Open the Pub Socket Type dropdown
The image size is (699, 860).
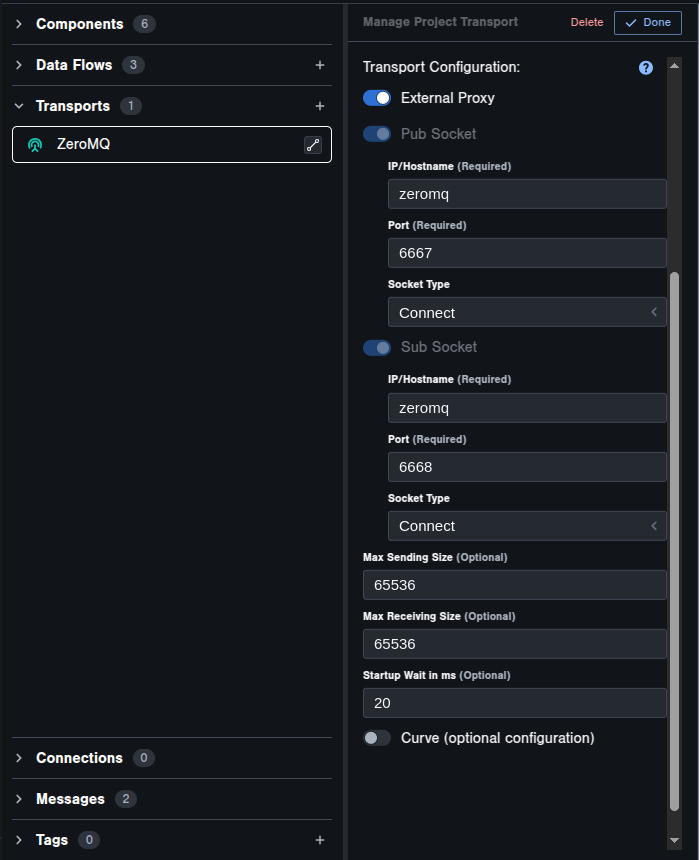[527, 312]
